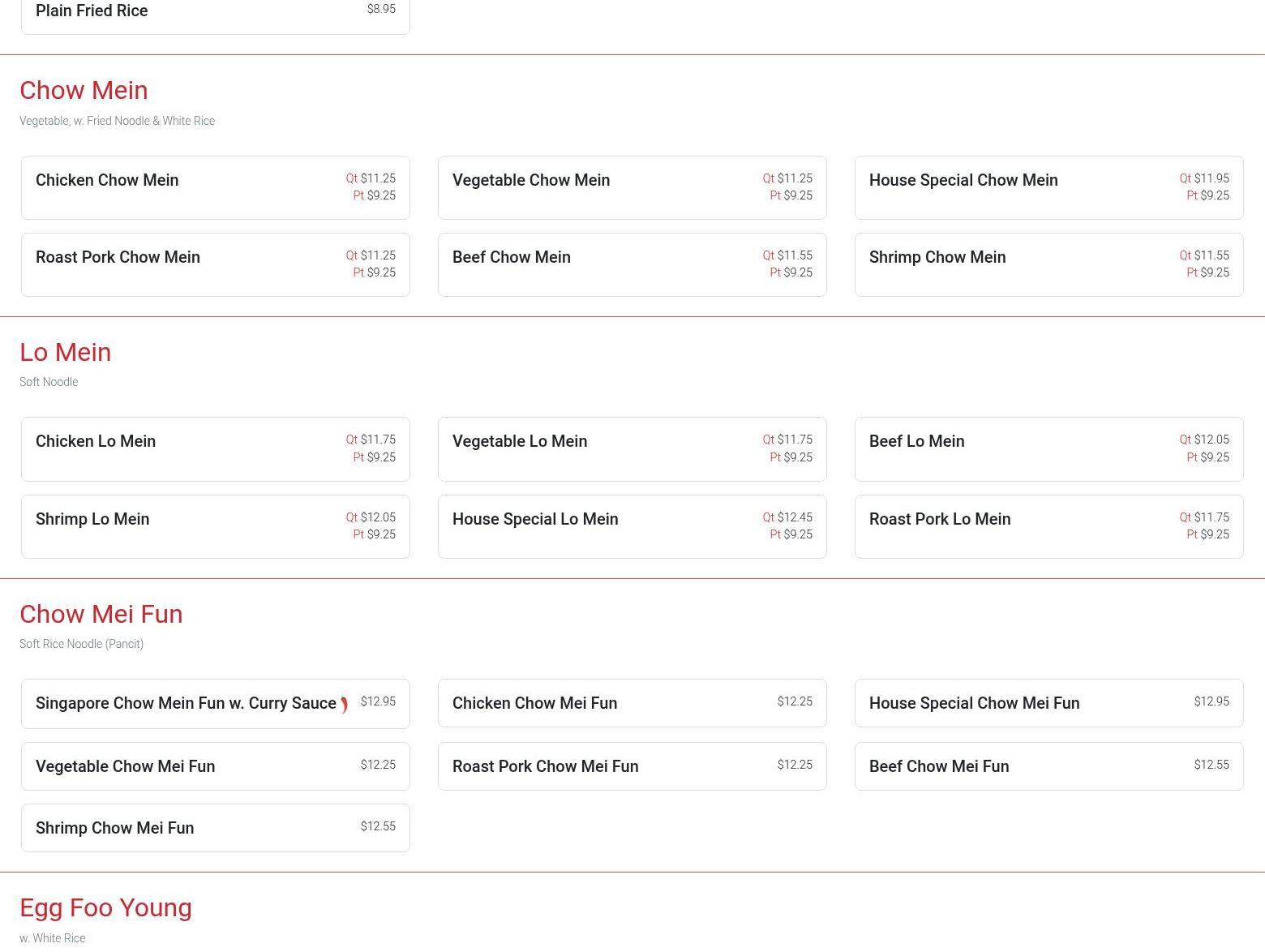Screen dimensions: 1265x952
Task: Select House Special Chow Mei Fun
Action: pyautogui.click(x=1049, y=703)
